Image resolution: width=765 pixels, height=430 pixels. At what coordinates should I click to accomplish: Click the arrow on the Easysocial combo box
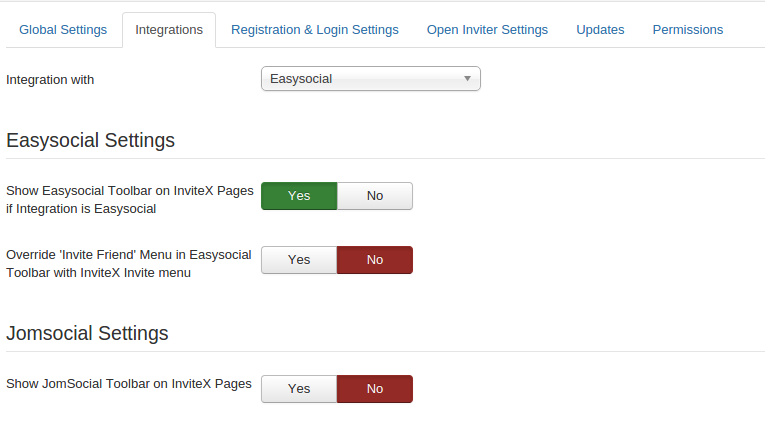coord(467,79)
